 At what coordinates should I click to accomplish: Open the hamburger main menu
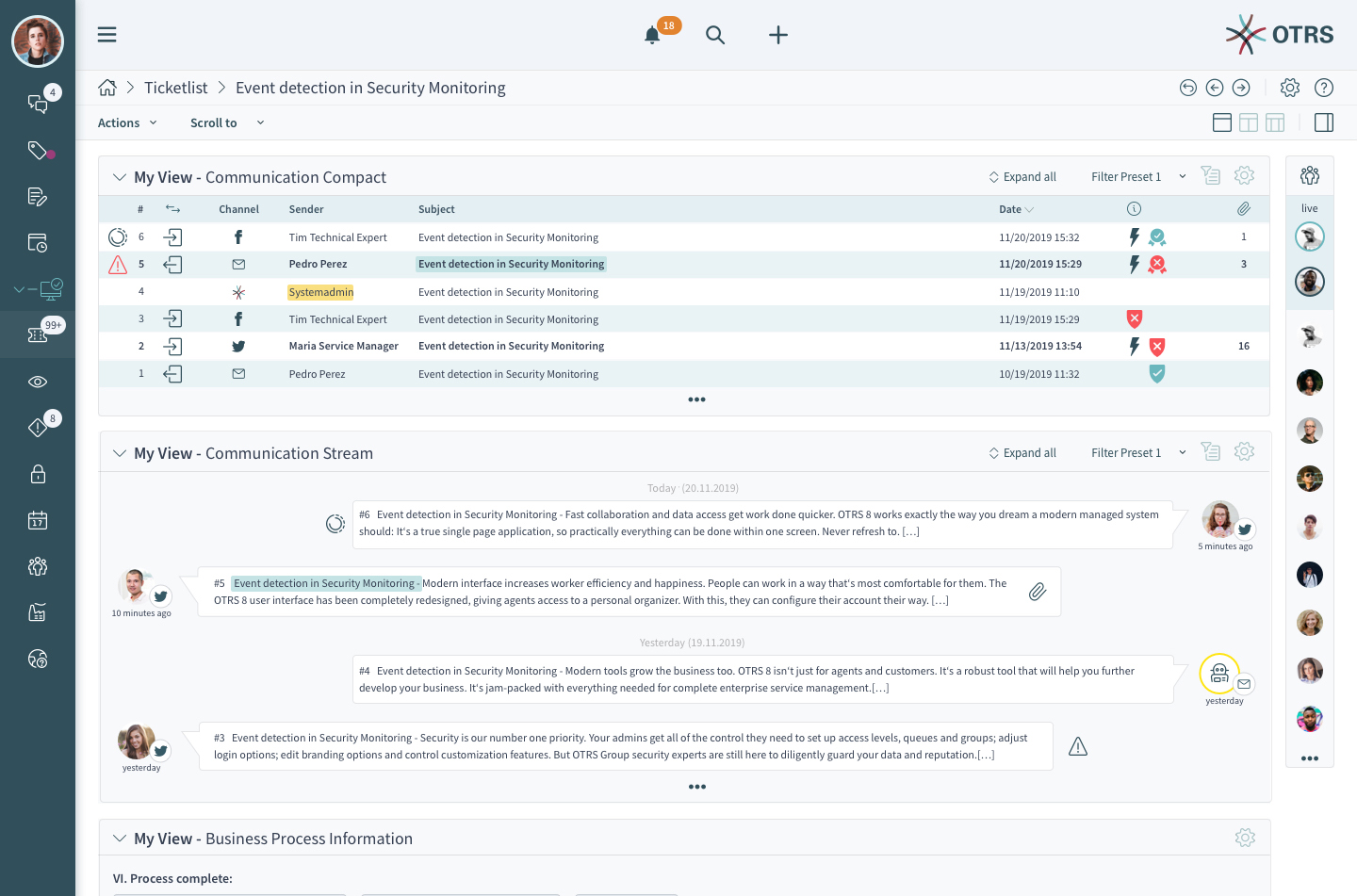(106, 35)
